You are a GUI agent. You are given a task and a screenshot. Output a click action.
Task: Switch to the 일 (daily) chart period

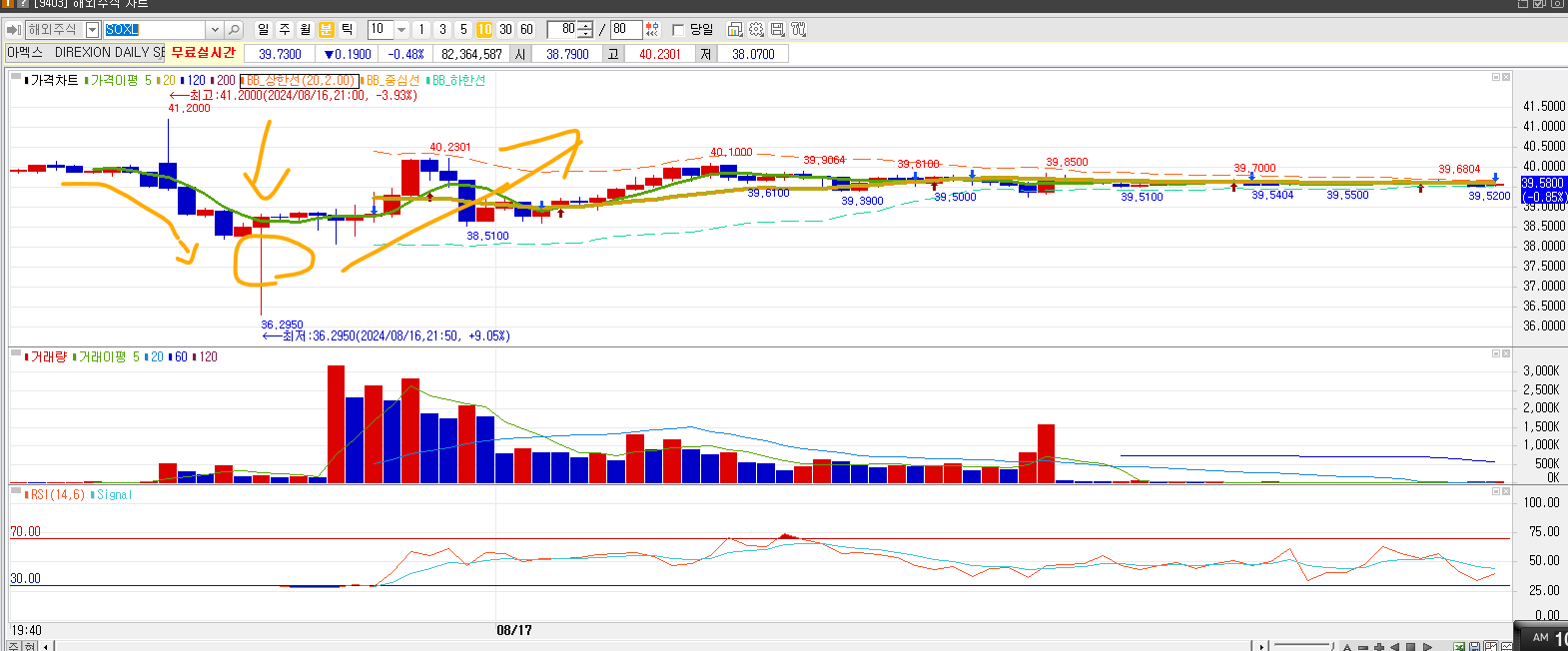pos(263,30)
